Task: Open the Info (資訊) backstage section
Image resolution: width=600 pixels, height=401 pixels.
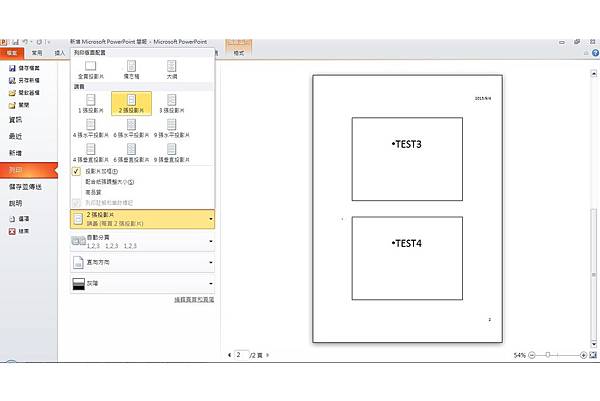Action: point(16,120)
